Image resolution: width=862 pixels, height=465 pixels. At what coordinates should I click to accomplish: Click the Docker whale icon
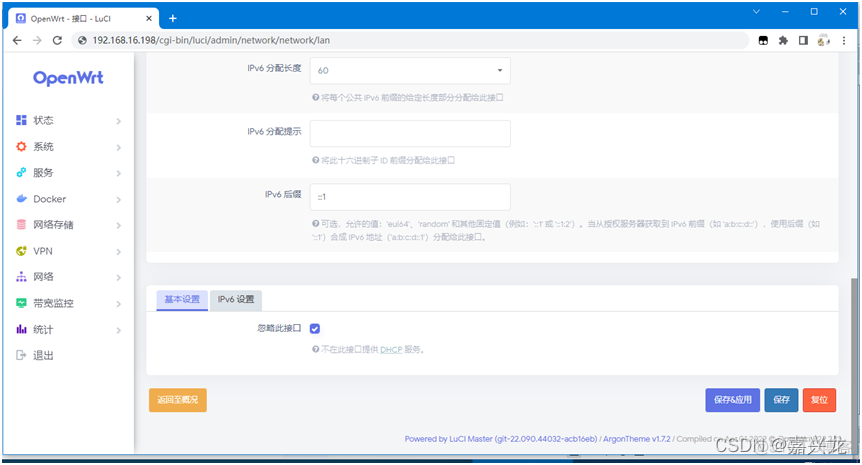(x=21, y=199)
